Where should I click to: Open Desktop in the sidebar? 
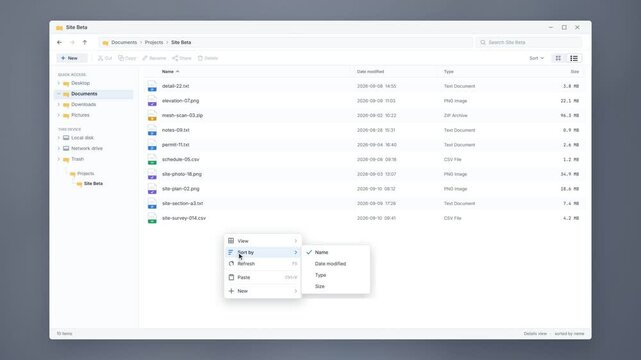(x=81, y=83)
